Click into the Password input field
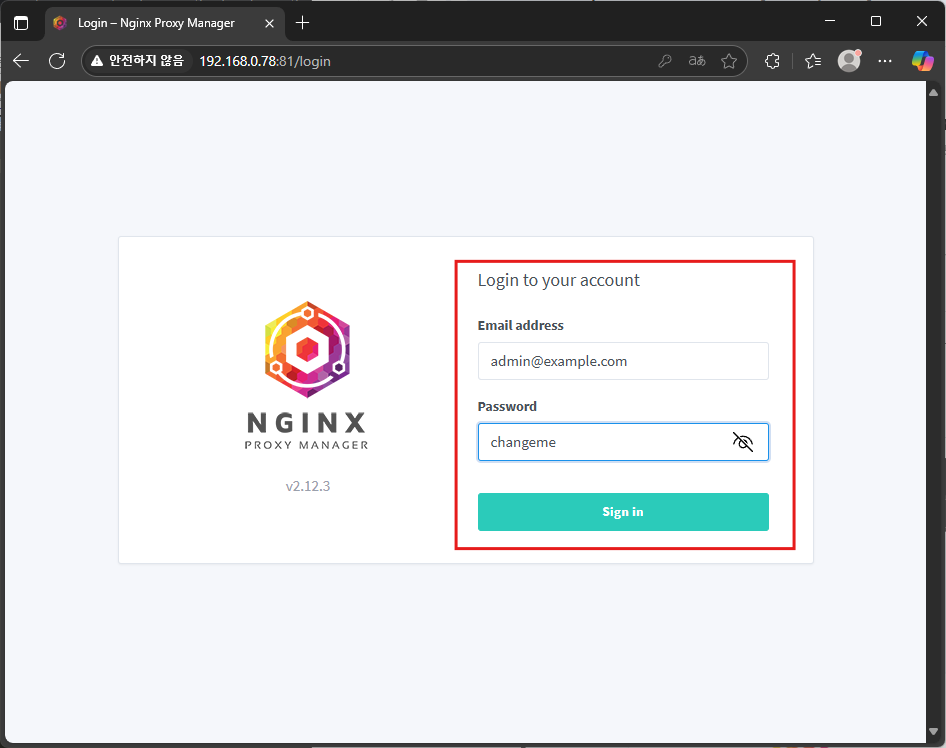Screen dimensions: 946x748 click(x=623, y=442)
